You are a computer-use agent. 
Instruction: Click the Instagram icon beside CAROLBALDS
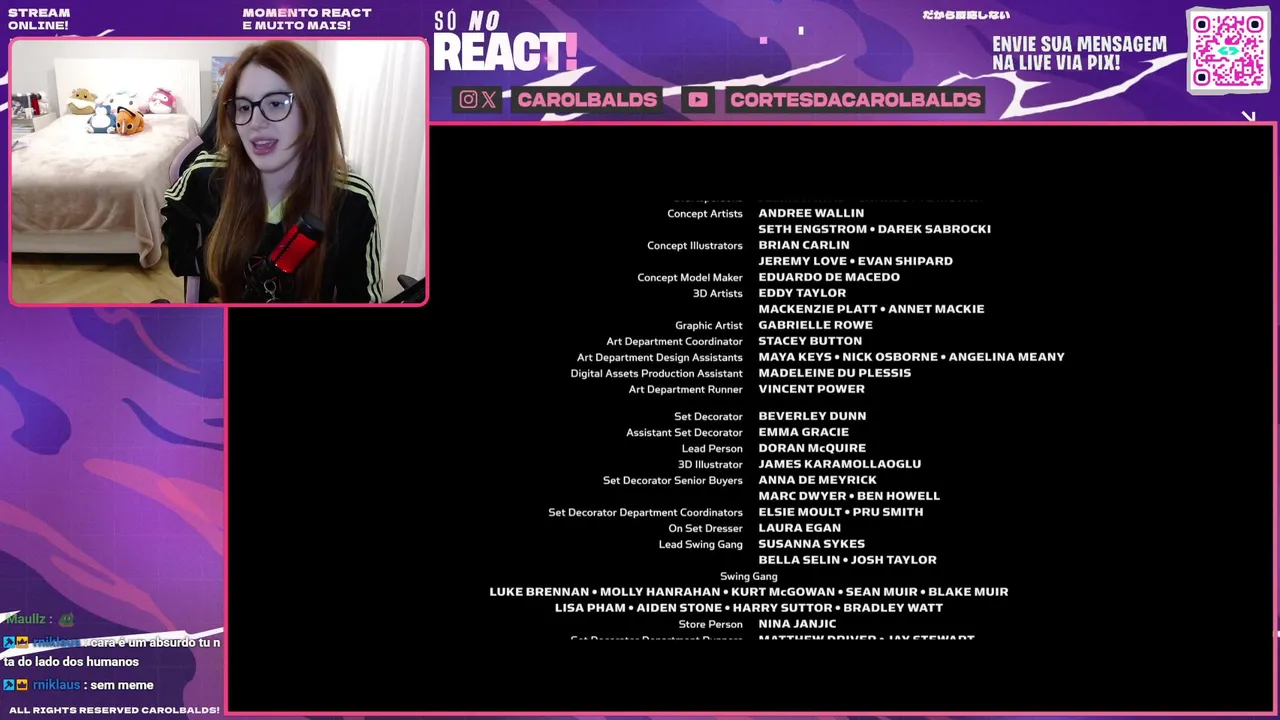pos(468,99)
